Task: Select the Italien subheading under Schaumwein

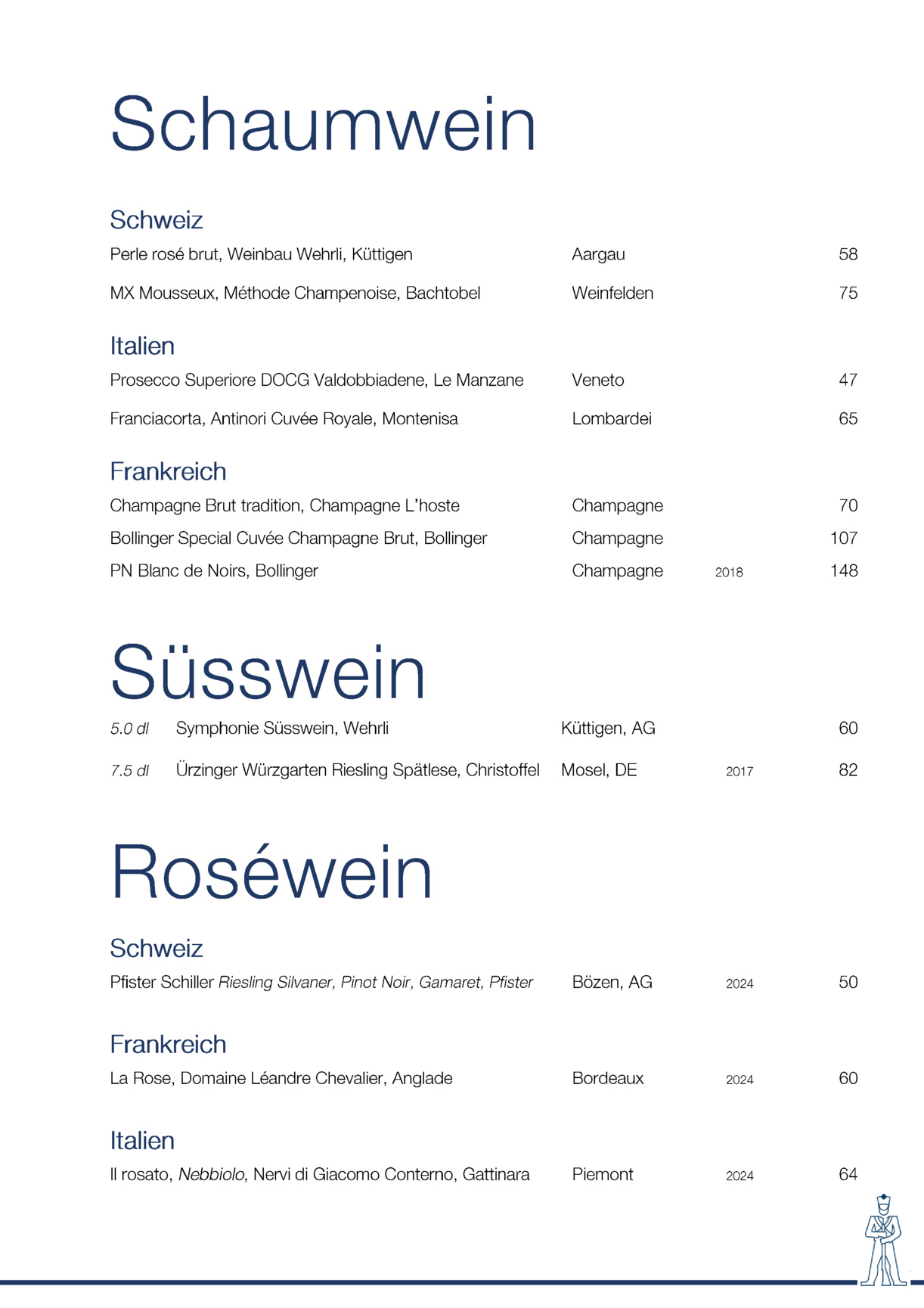Action: tap(142, 346)
